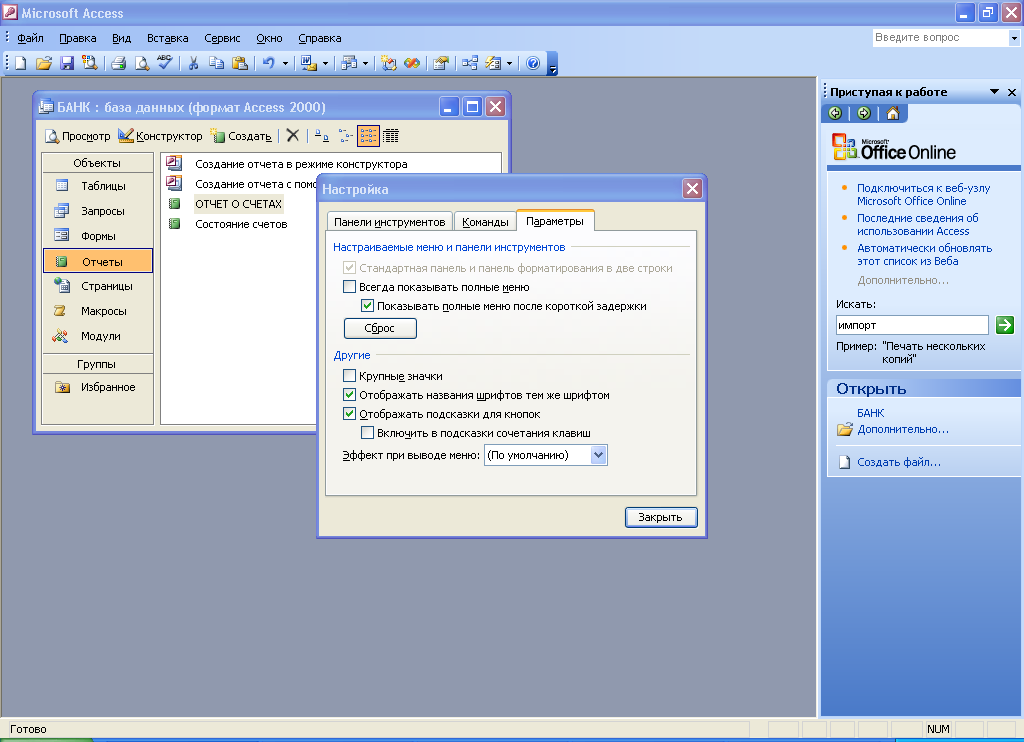Click the Paste clipboard icon
Screen dimensions: 1024x742
pyautogui.click(x=240, y=63)
